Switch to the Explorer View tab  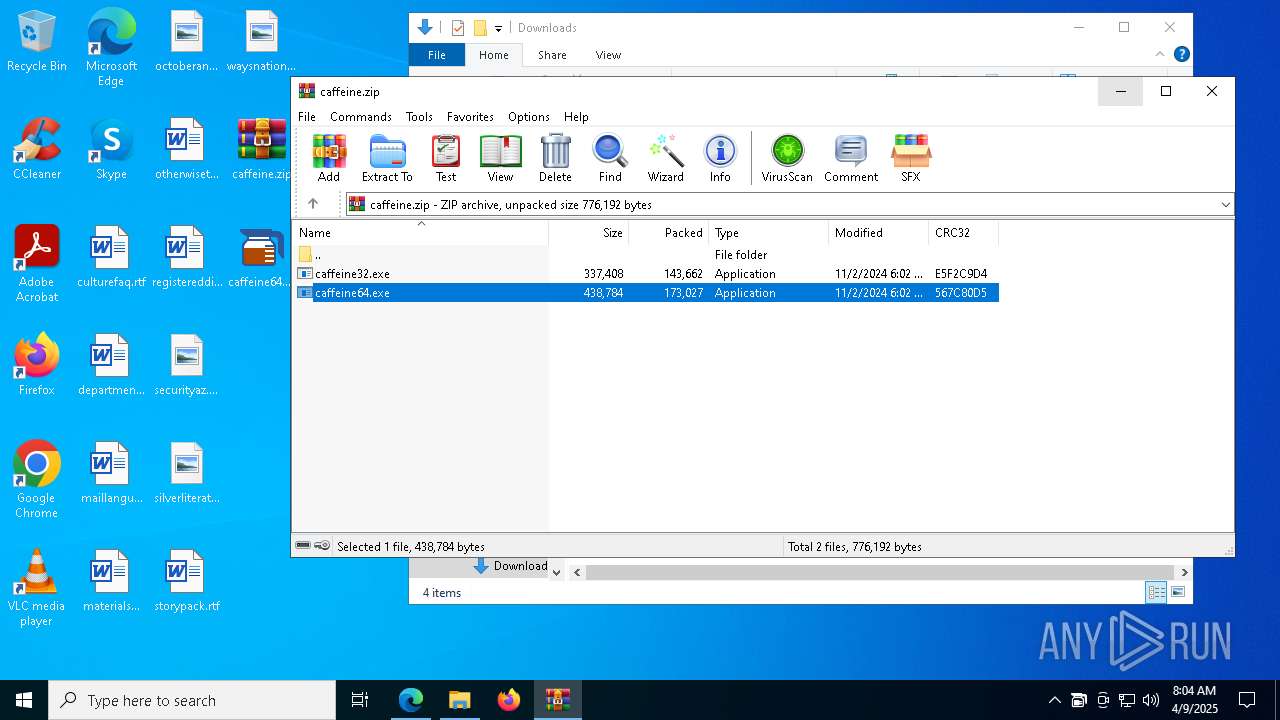[608, 55]
